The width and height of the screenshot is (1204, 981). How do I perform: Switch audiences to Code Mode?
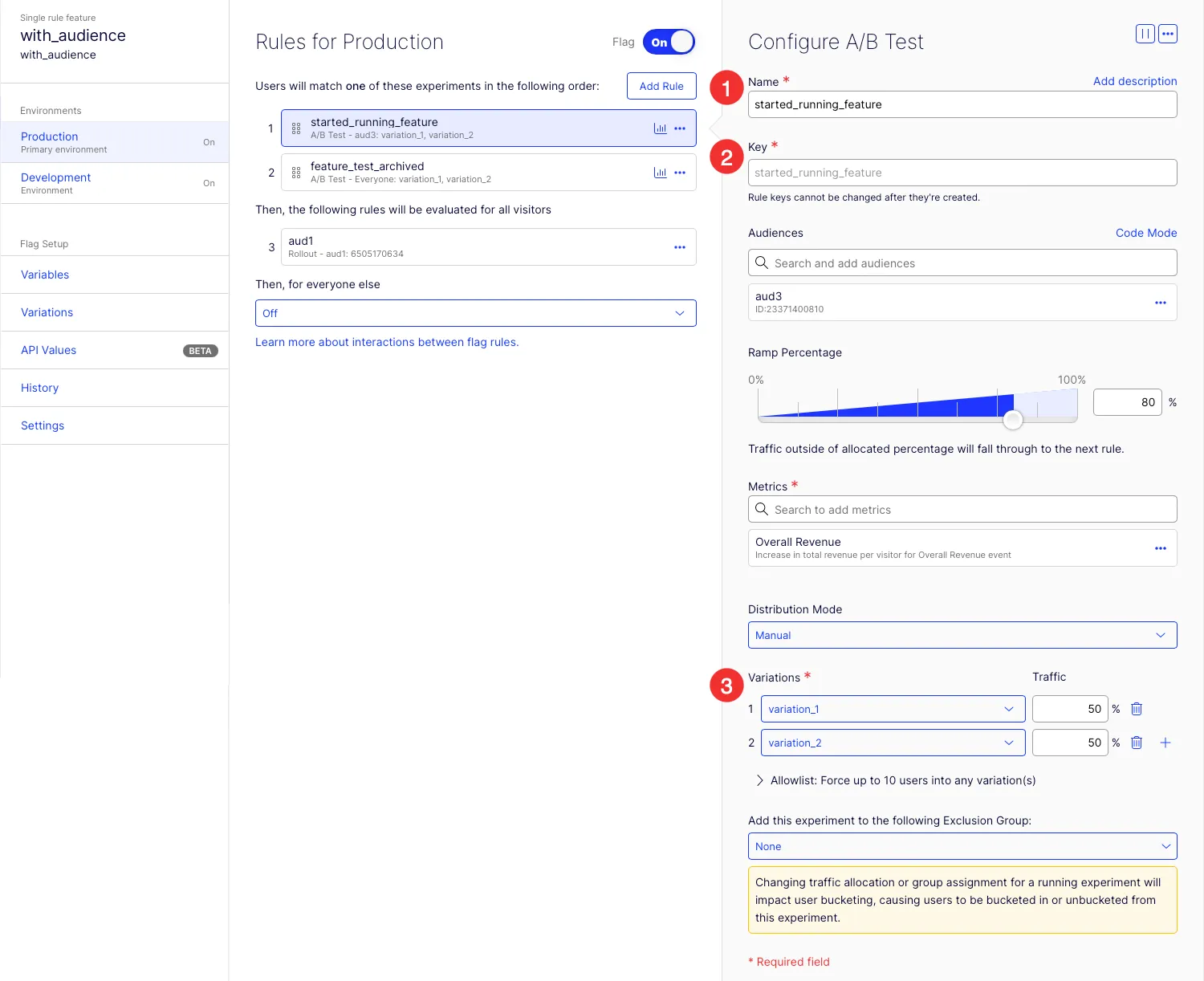pos(1146,233)
